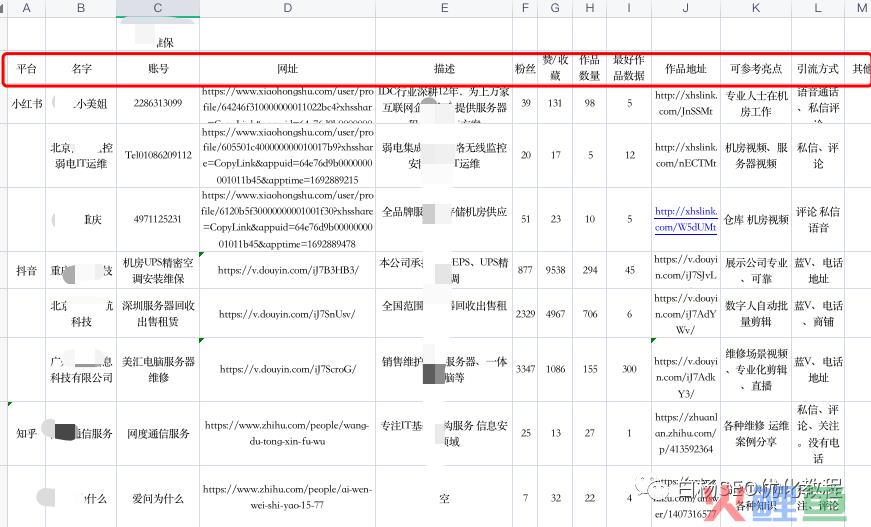The image size is (871, 527).
Task: Select account cell 4971125231
Action: click(x=158, y=219)
